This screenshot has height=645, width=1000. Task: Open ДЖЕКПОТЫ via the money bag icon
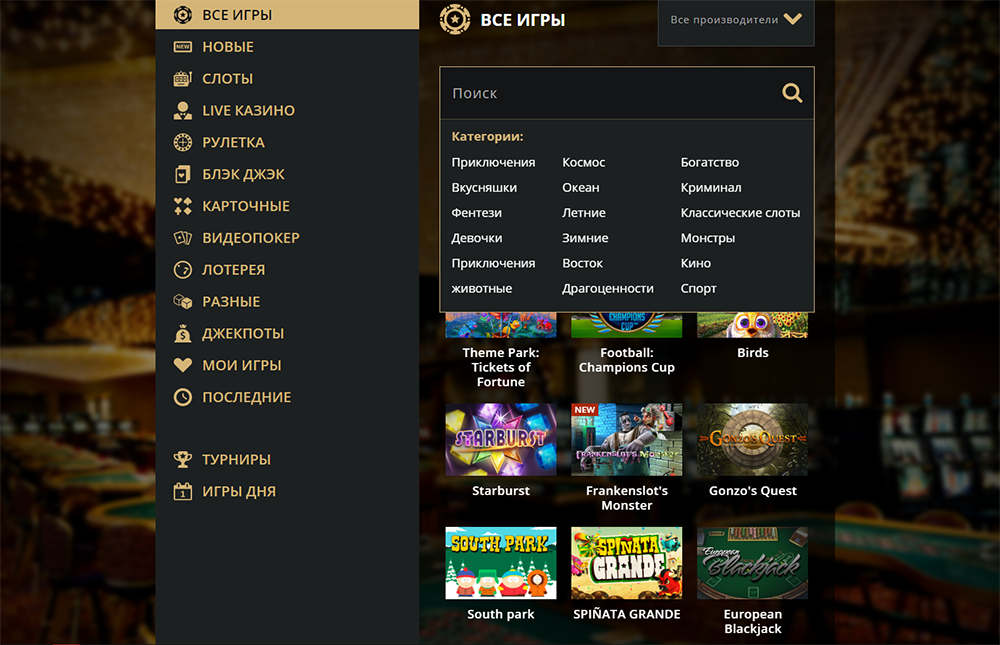[x=181, y=333]
